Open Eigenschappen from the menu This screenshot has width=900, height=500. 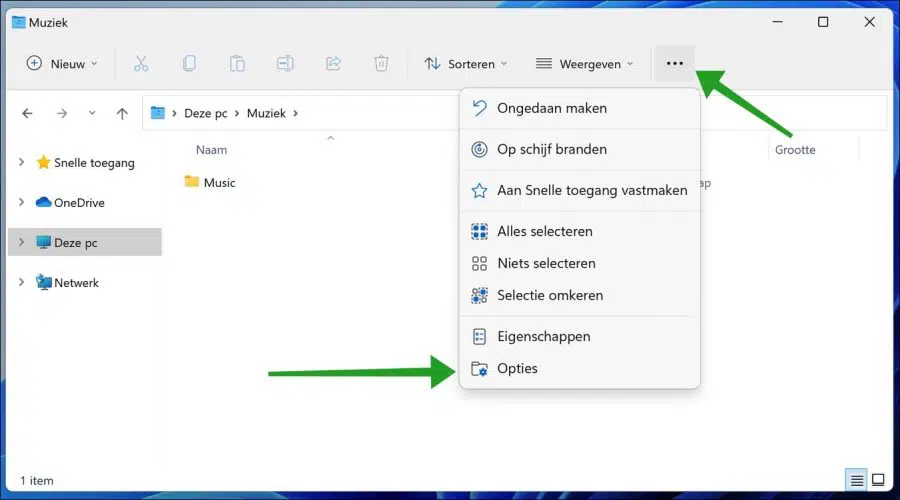pos(580,336)
